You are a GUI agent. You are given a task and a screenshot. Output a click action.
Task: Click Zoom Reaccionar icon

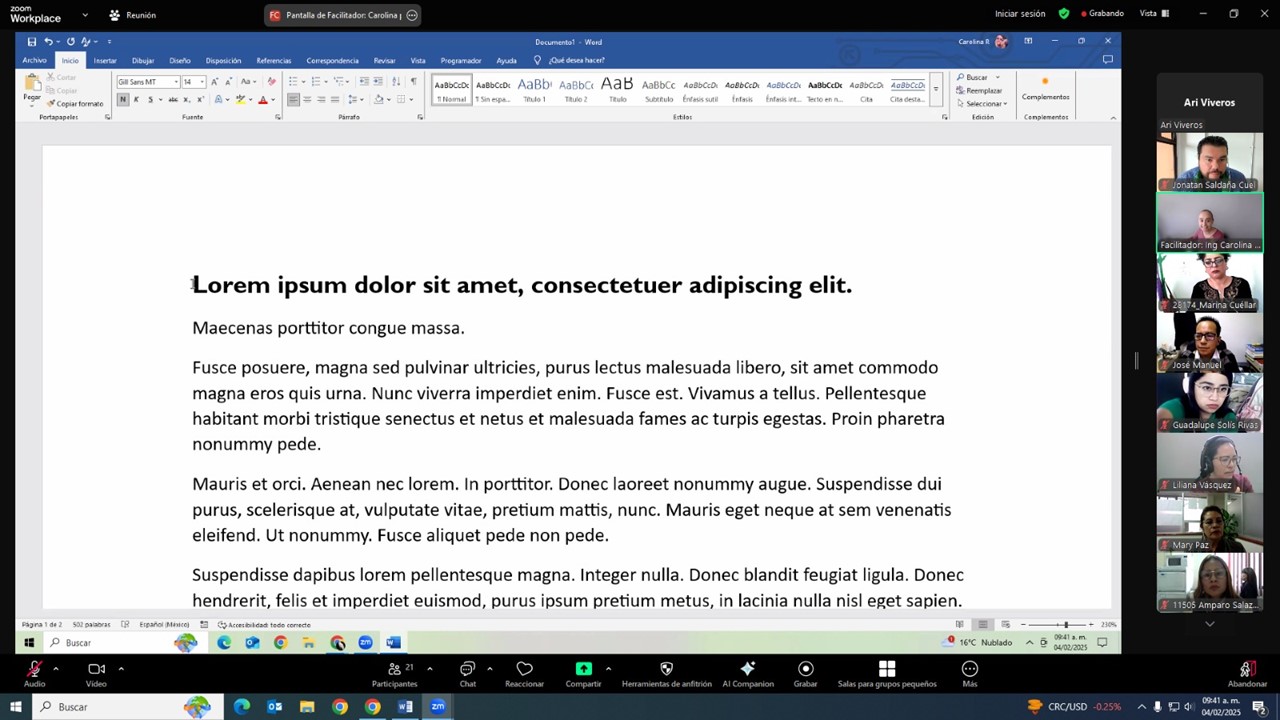[524, 673]
